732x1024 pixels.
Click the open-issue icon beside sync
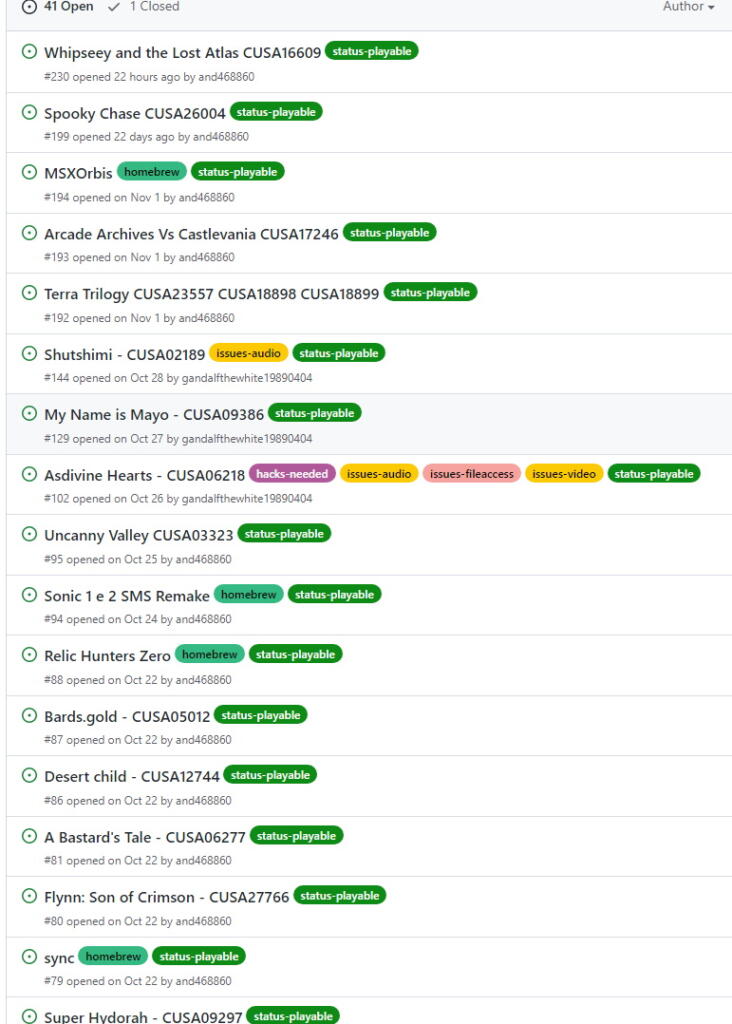click(29, 957)
